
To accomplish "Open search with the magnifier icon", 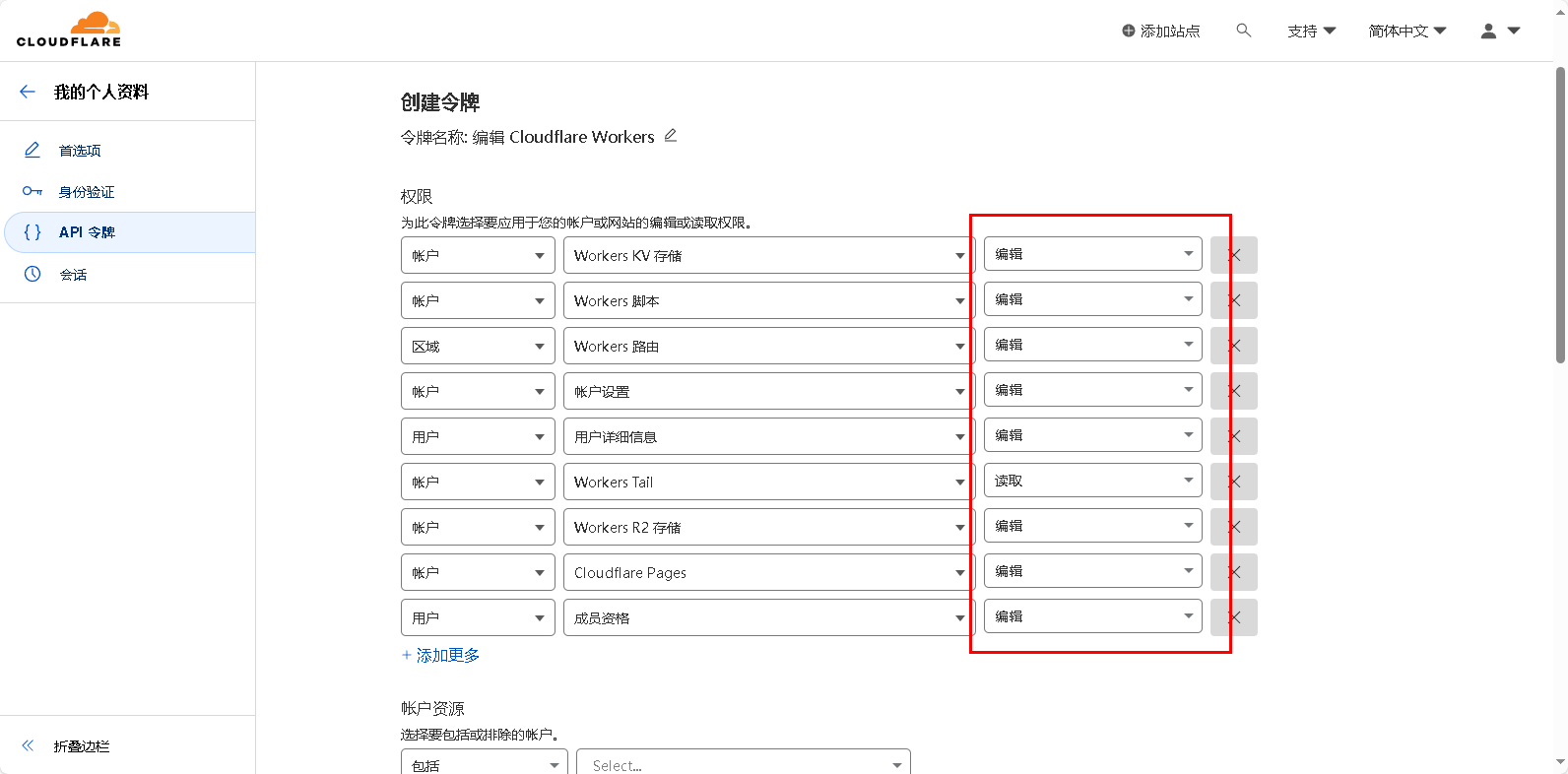I will click(x=1244, y=31).
